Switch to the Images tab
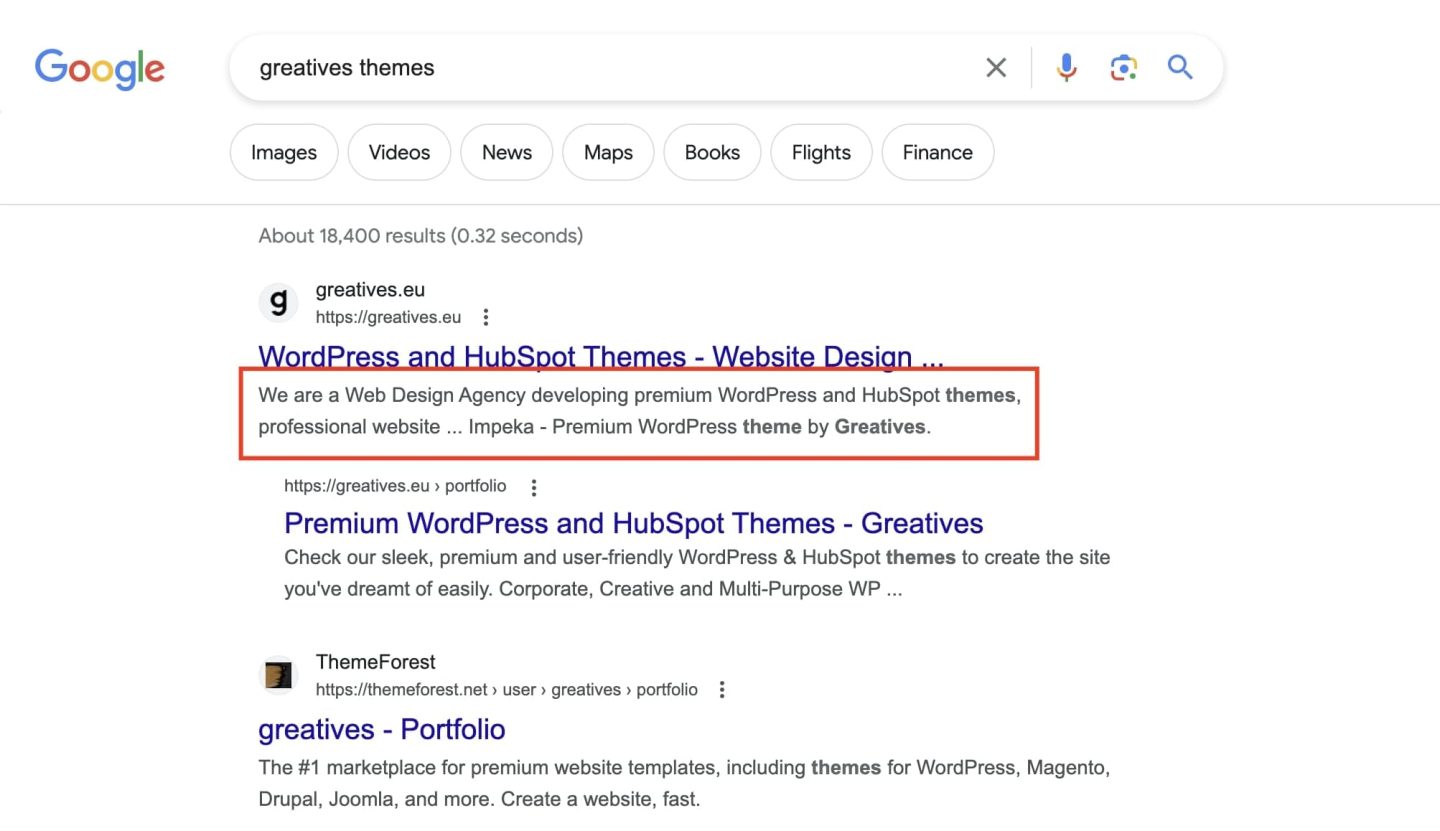Viewport: 1440px width, 831px height. 283,152
